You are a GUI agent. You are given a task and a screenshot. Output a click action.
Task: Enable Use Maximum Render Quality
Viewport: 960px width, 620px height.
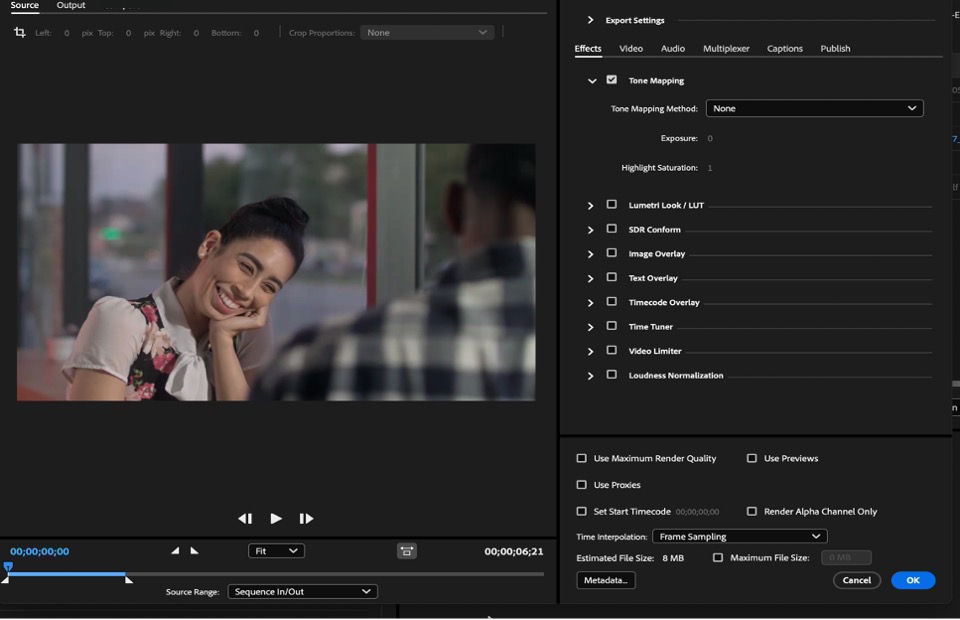582,458
